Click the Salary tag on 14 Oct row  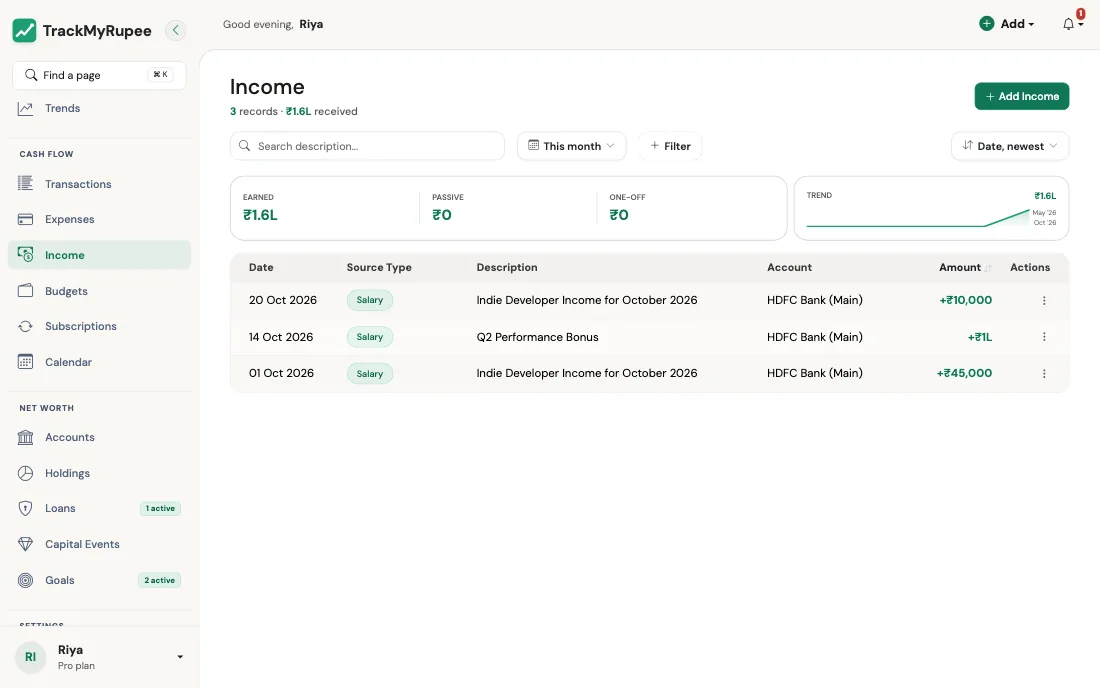pos(370,337)
